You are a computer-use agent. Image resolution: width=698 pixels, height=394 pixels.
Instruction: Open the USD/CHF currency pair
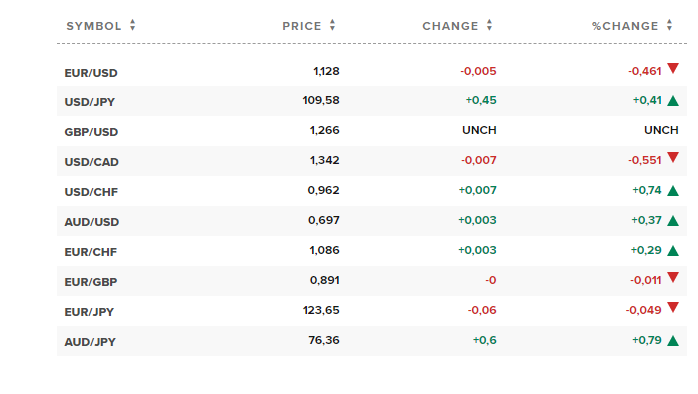(x=91, y=192)
